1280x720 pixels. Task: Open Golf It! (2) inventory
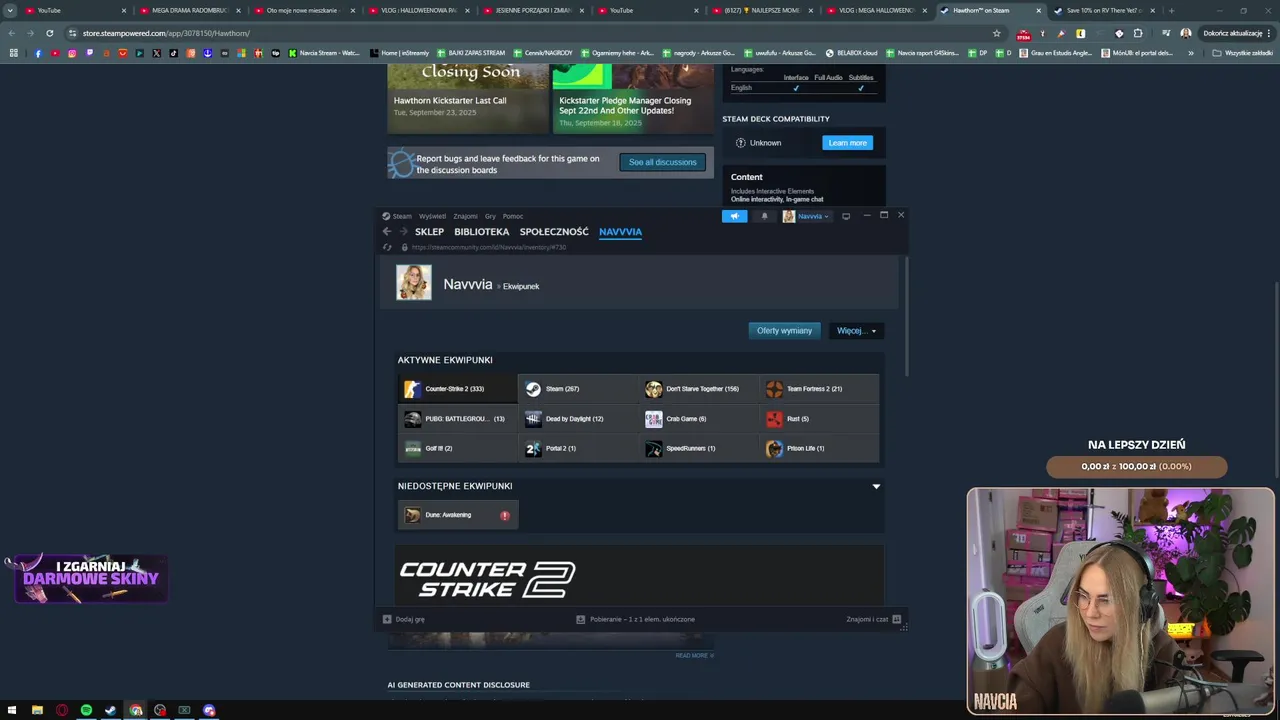(457, 449)
